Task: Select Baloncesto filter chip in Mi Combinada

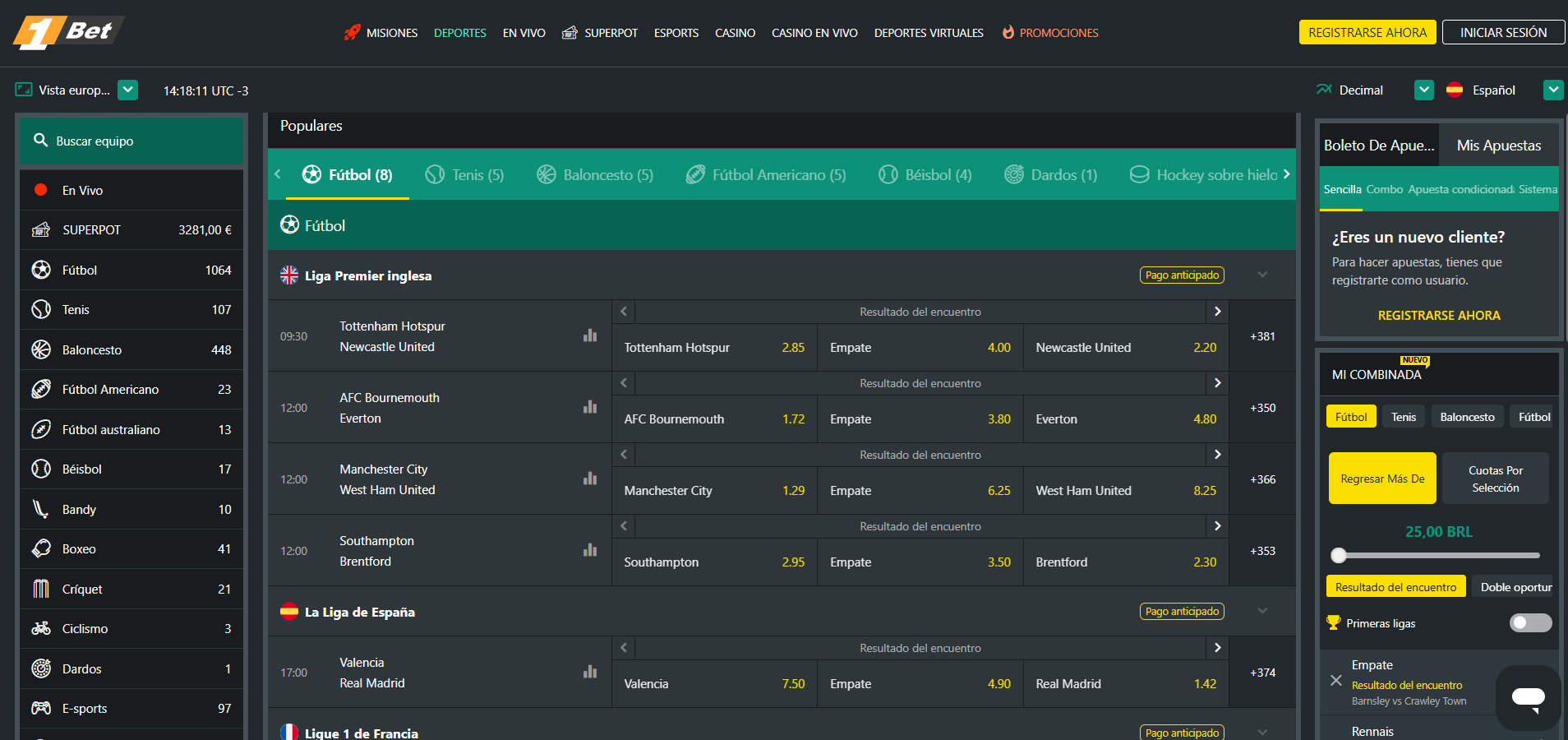Action: click(1467, 417)
